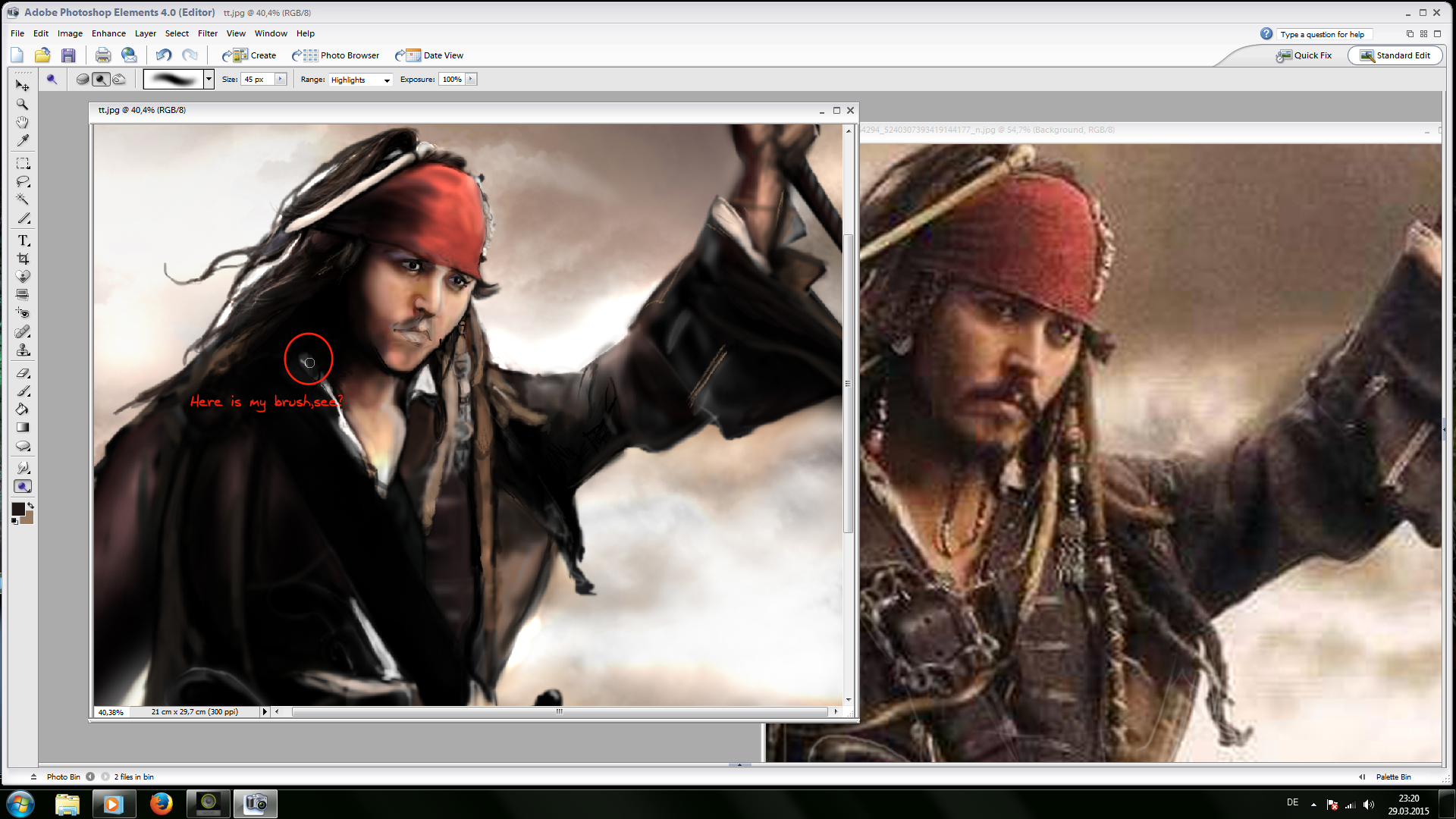The height and width of the screenshot is (819, 1456).
Task: Click the background color swatch
Action: click(27, 518)
